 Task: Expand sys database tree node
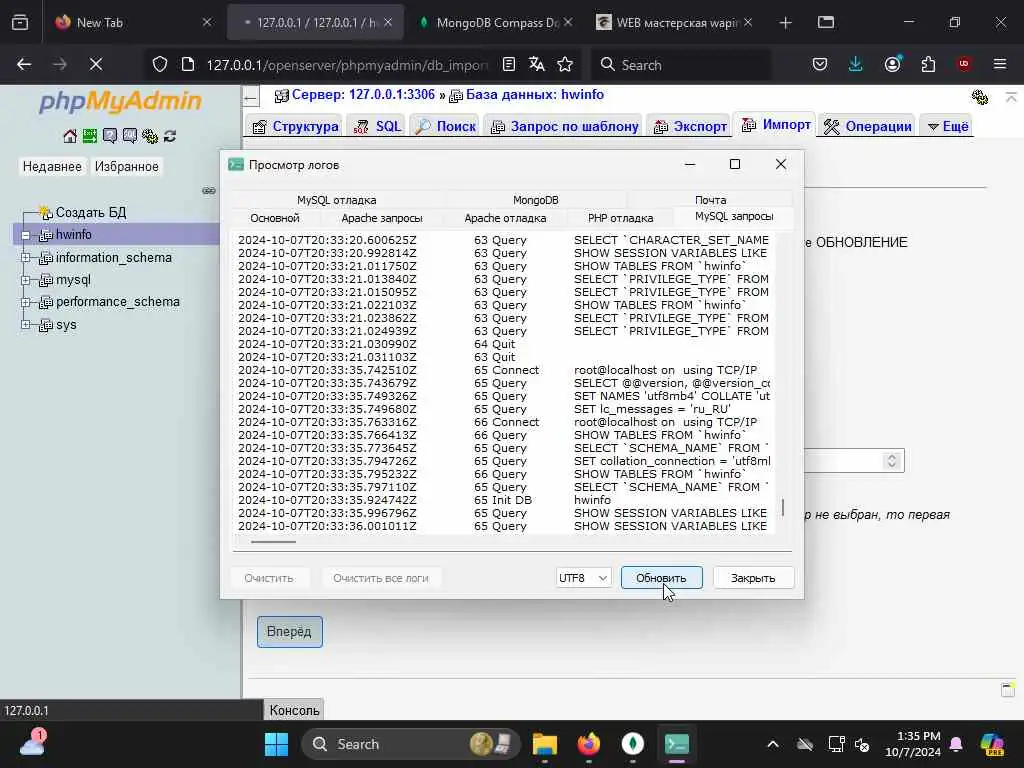(x=25, y=325)
